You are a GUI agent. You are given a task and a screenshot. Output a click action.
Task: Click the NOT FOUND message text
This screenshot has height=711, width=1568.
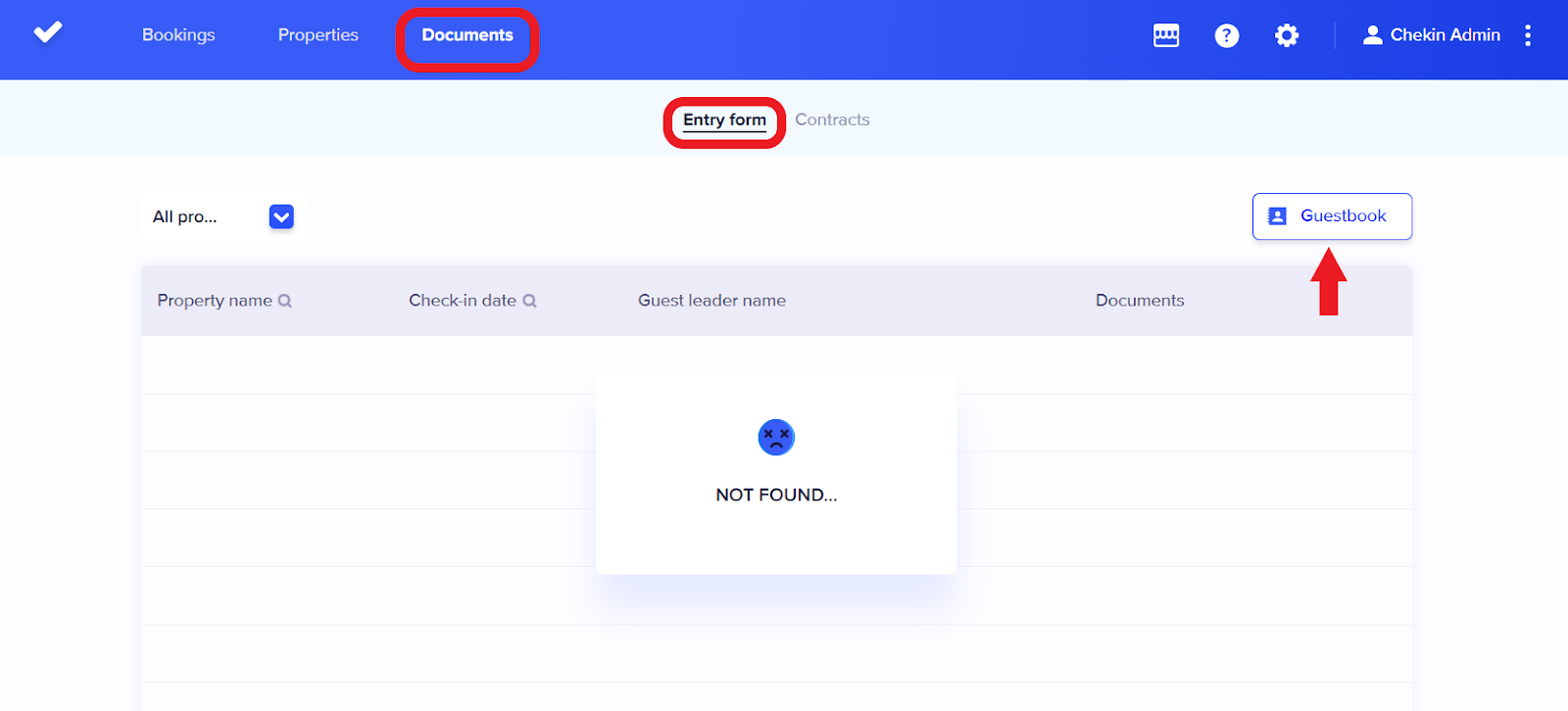(776, 496)
